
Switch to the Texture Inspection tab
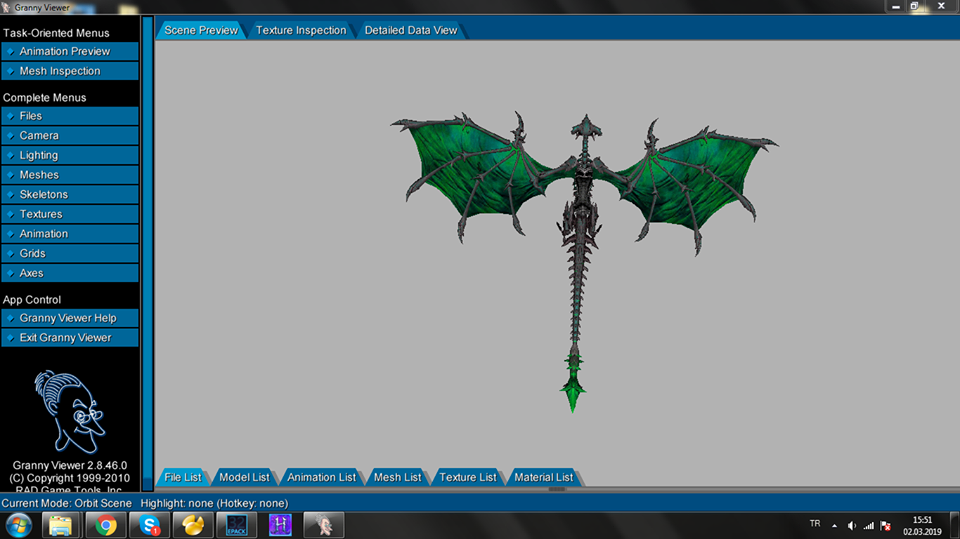point(301,30)
